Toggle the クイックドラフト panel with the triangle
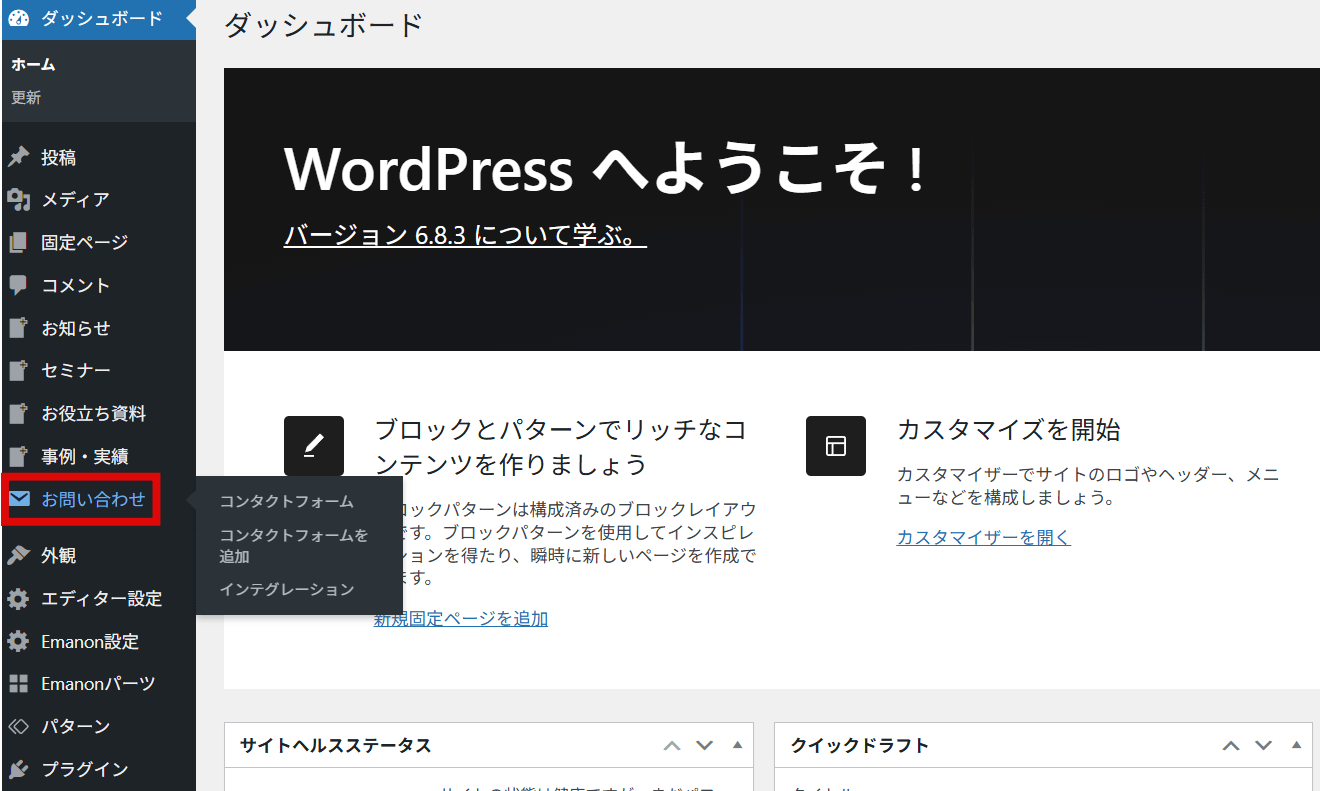Screen dimensions: 1320x791 click(x=1297, y=745)
